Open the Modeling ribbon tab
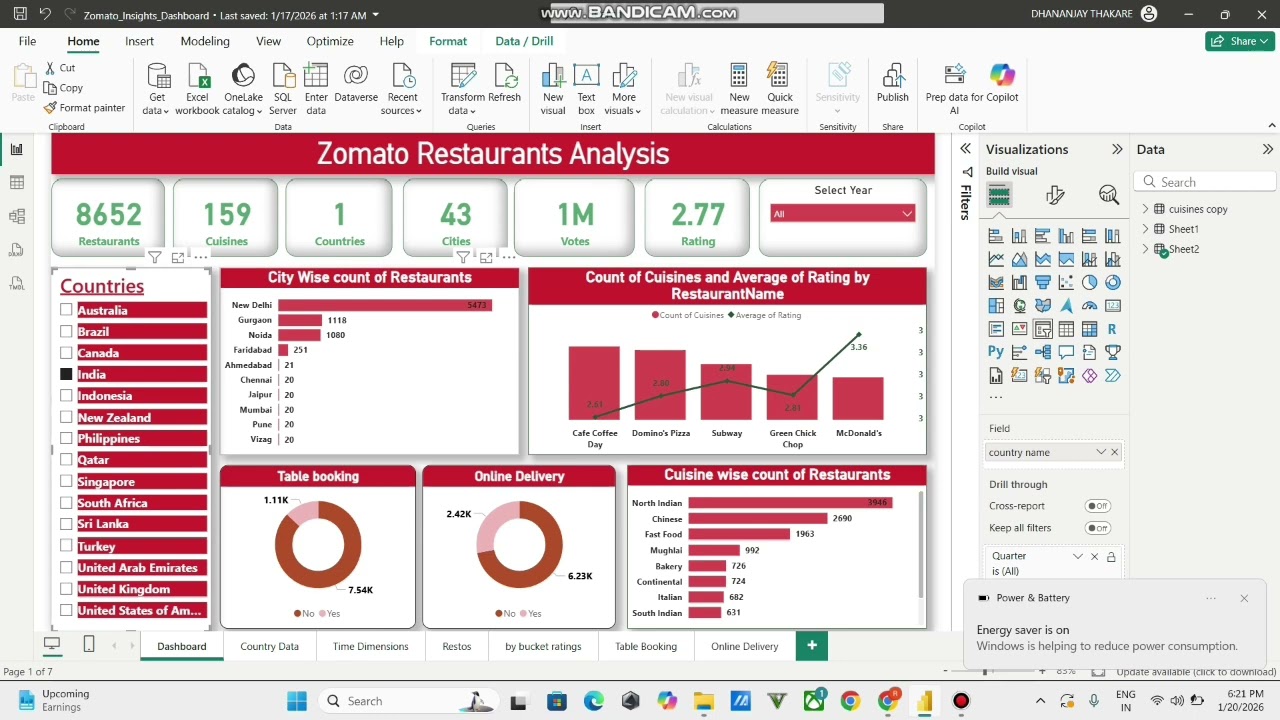The width and height of the screenshot is (1280, 720). 205,41
